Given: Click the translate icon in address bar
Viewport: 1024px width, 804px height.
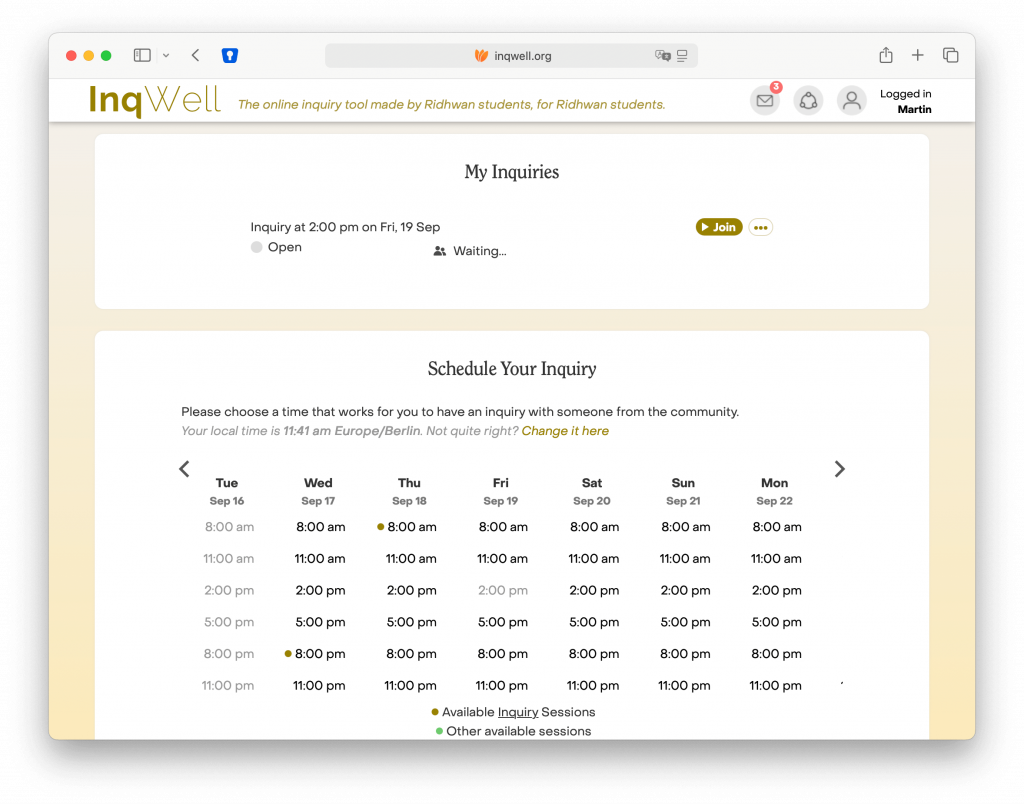Looking at the screenshot, I should [x=662, y=56].
